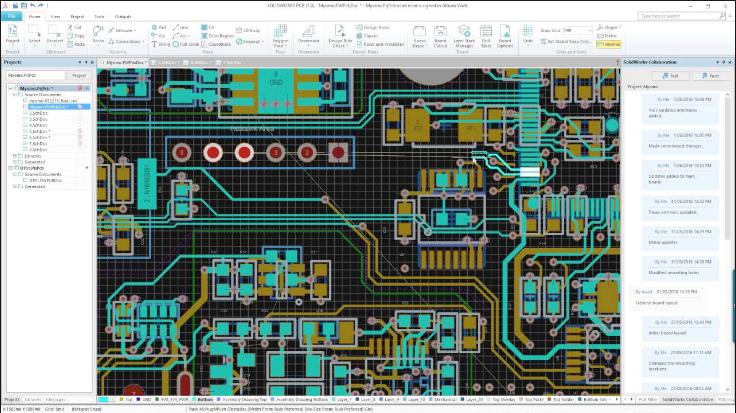Screen dimensions: 736x413
Task: Open the Grids dropdown
Action: point(528,35)
